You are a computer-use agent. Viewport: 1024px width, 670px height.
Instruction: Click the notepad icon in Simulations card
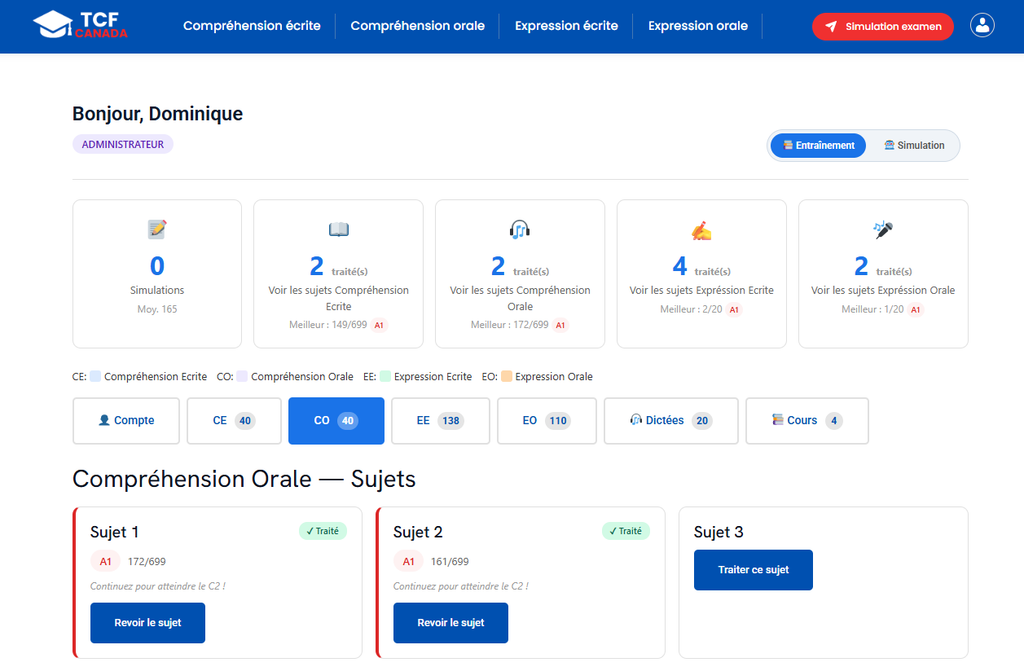click(x=157, y=229)
